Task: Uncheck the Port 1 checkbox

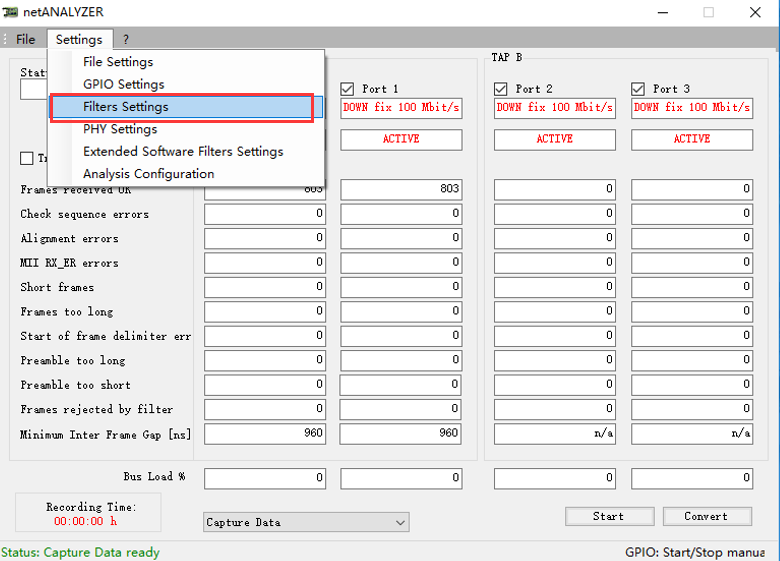Action: [x=347, y=89]
